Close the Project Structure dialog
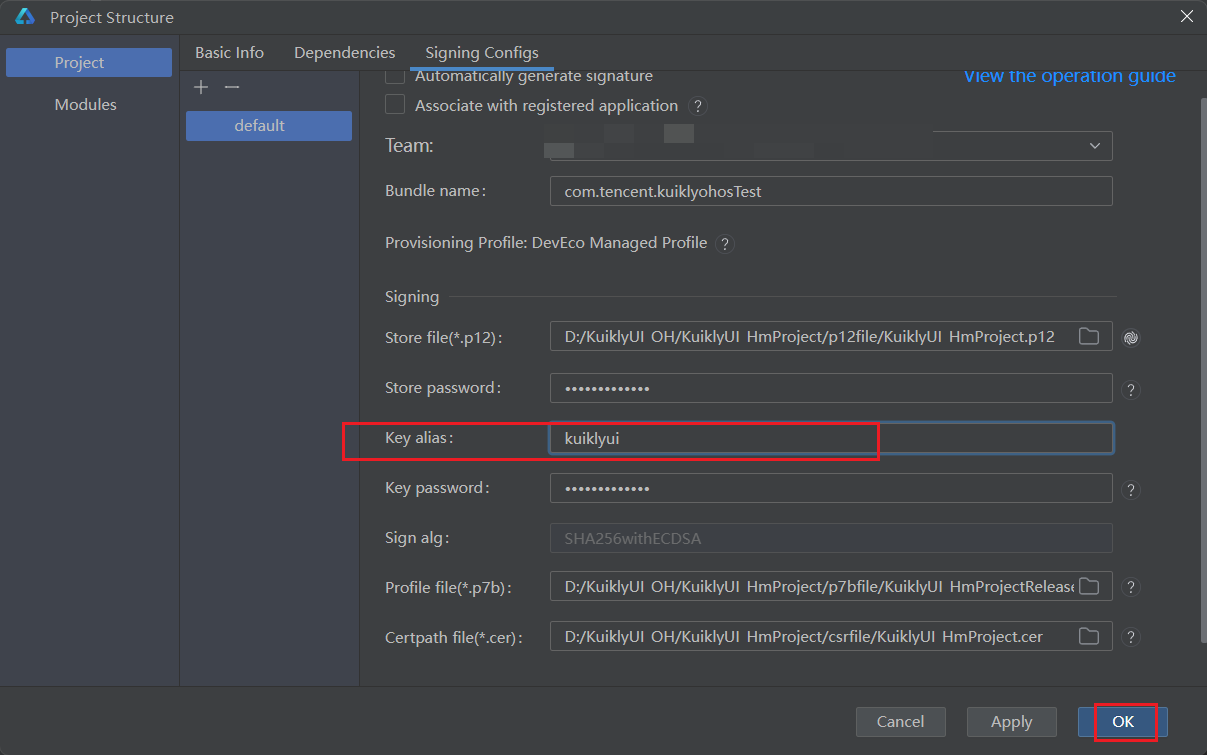Image resolution: width=1207 pixels, height=755 pixels. [1186, 16]
